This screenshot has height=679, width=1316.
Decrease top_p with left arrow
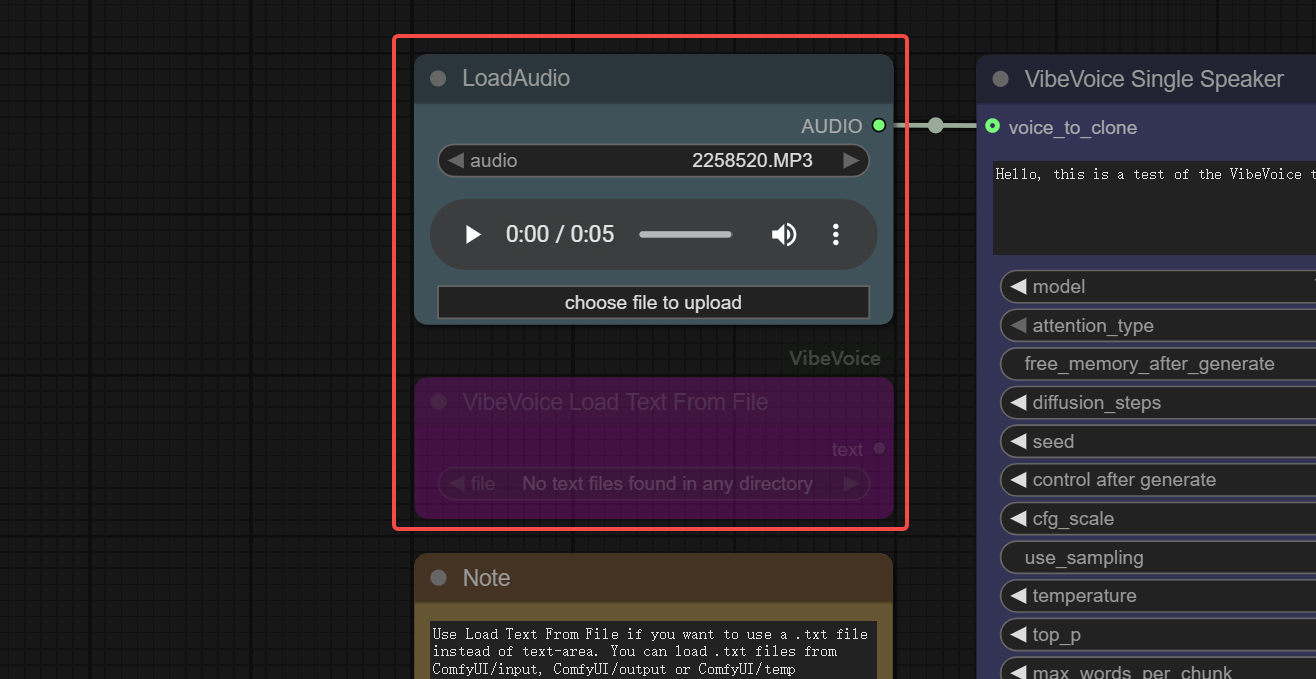point(1018,635)
